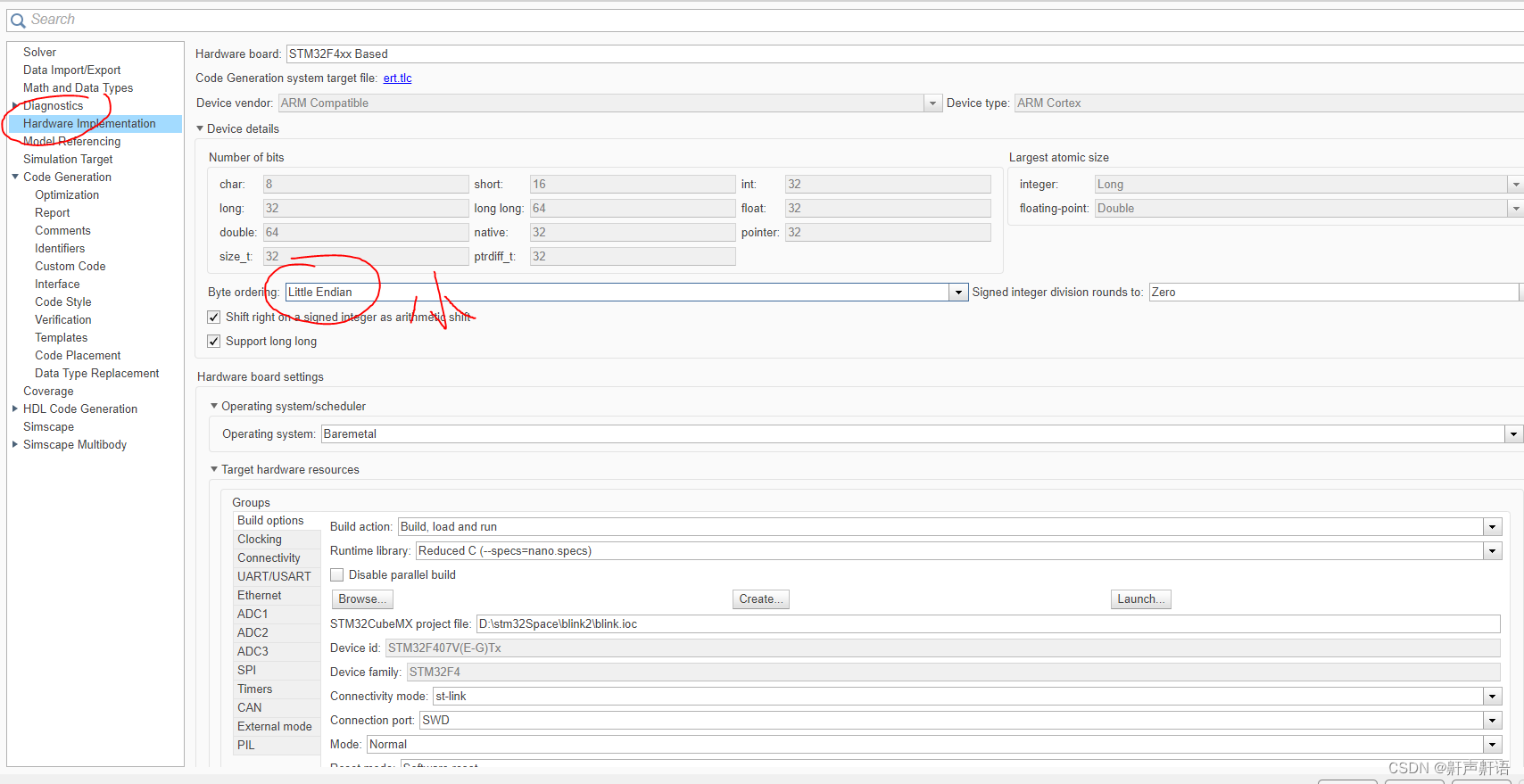Select Verification in the tree
The height and width of the screenshot is (784, 1524).
pos(62,319)
